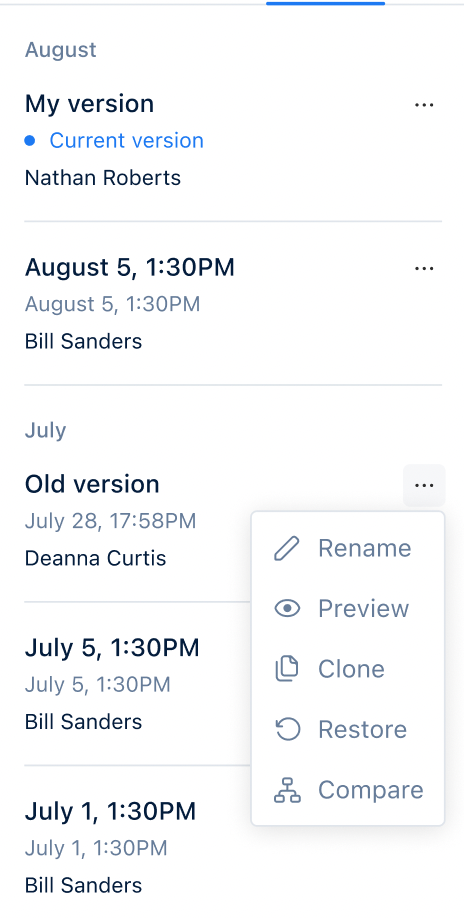Click the copy icon beside Clone
The image size is (464, 918).
(287, 669)
